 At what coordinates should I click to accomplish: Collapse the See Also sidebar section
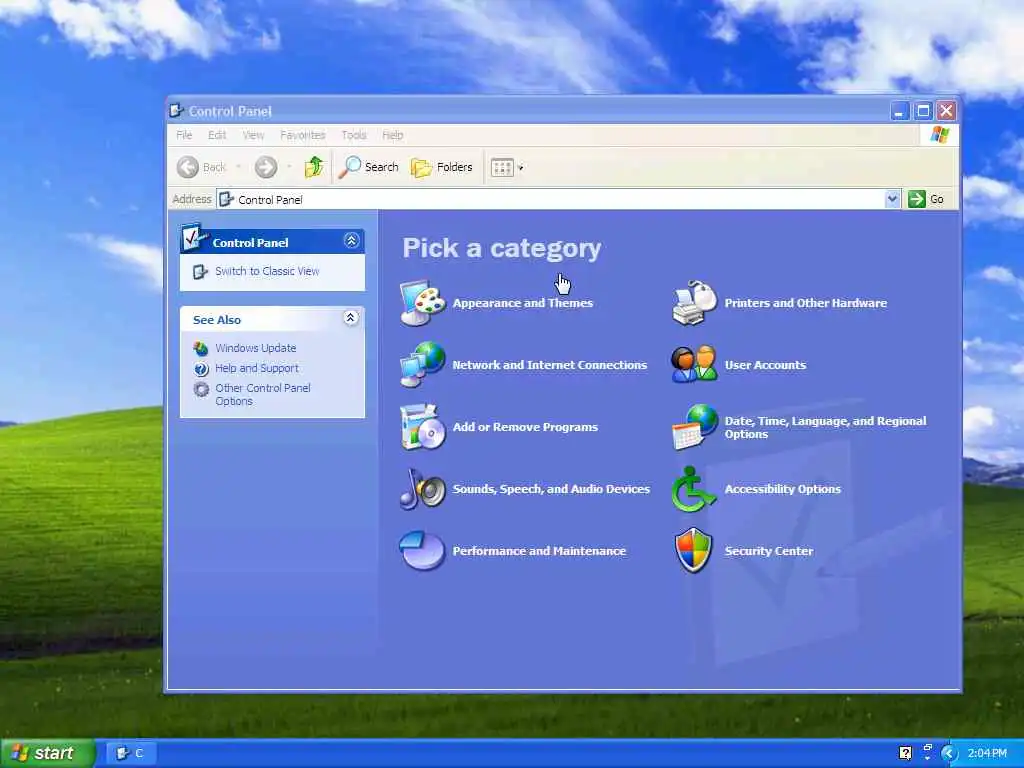[351, 318]
